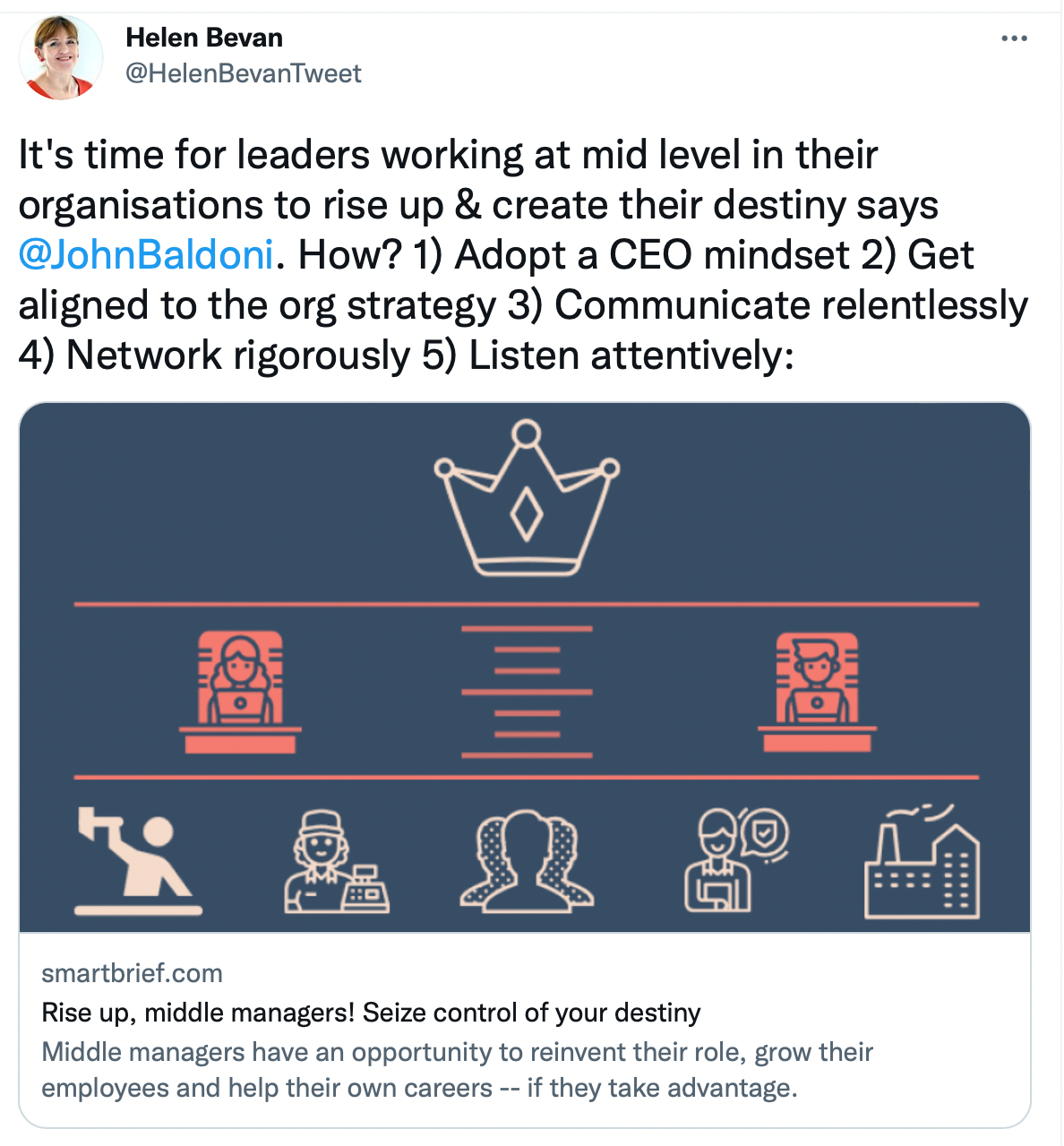Viewport: 1064px width, 1146px height.
Task: Open the @HelenBevanTweet handle
Action: coord(244,73)
